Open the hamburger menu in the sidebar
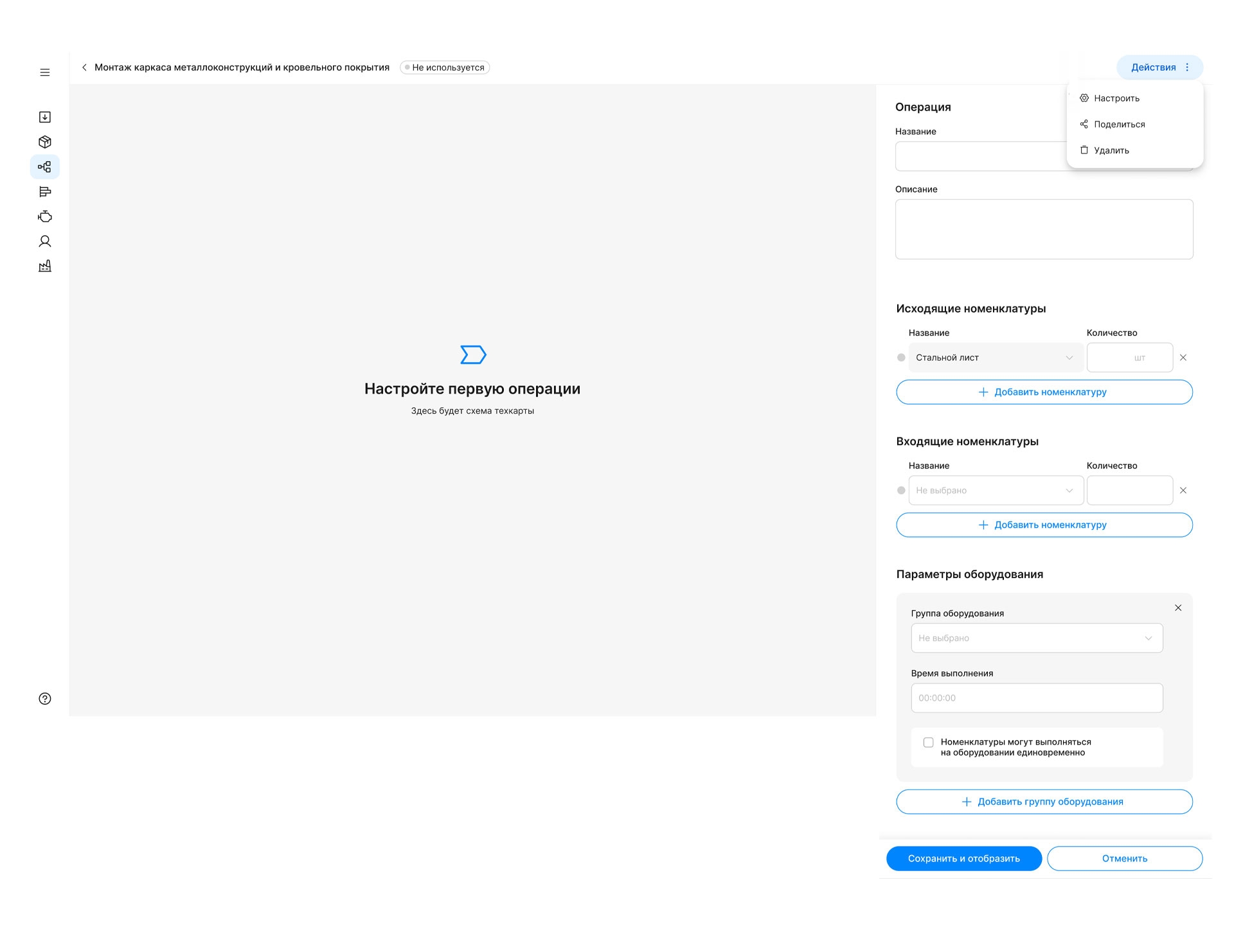This screenshot has width=1234, height=952. pos(45,73)
